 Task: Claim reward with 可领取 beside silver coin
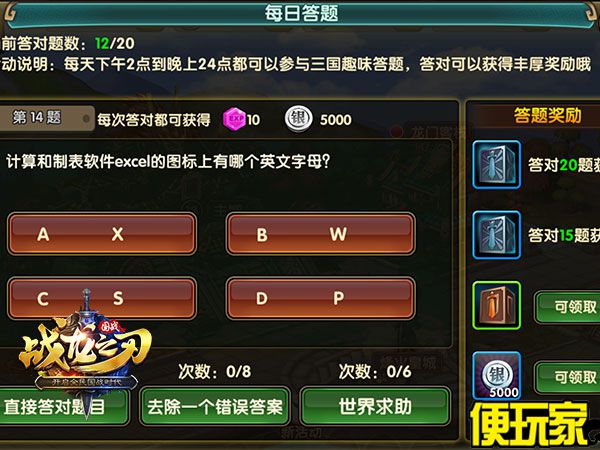(x=567, y=378)
